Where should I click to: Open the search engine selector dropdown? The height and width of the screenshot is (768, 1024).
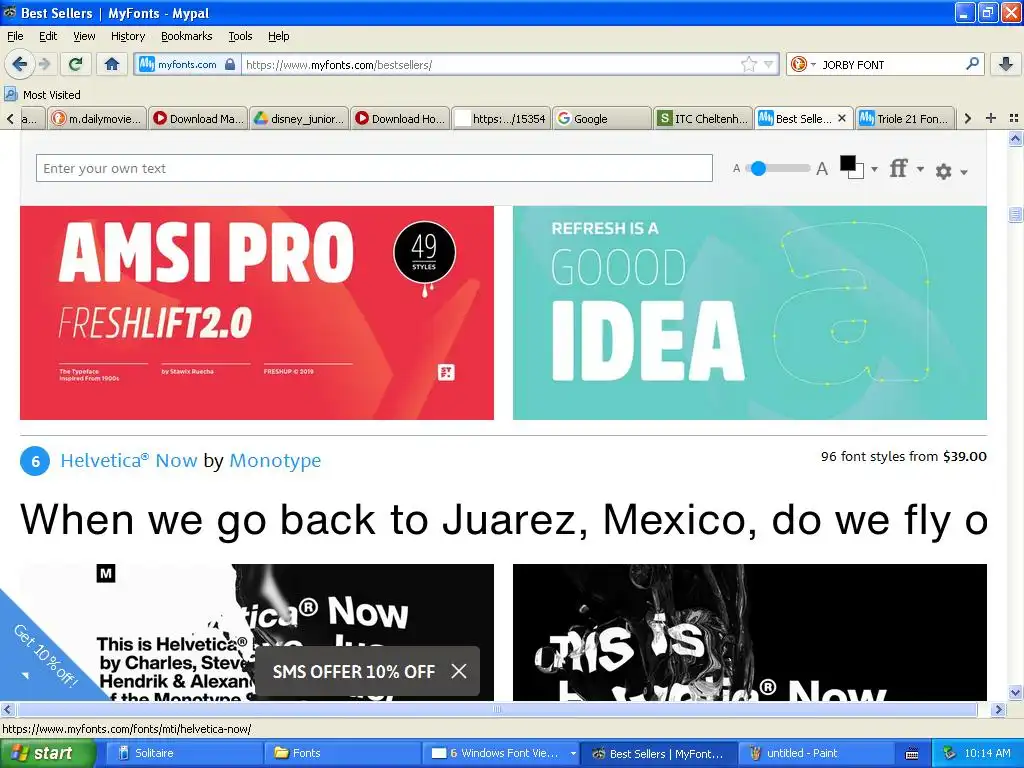tap(803, 64)
